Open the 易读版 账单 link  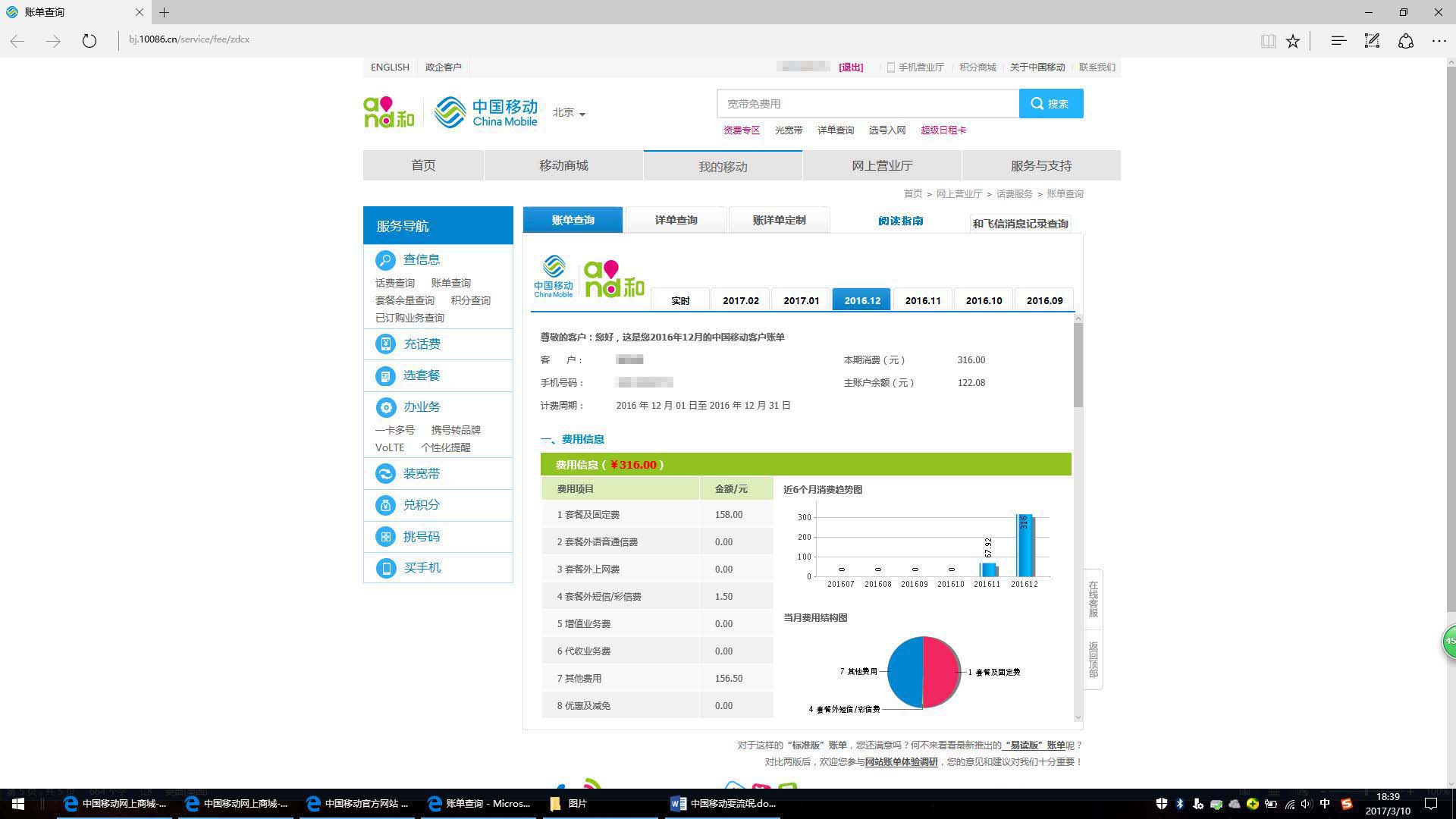pyautogui.click(x=1034, y=745)
